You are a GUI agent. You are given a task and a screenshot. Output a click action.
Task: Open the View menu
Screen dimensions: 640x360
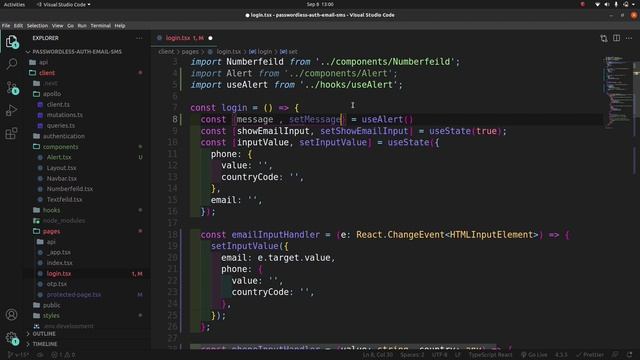[x=58, y=26]
